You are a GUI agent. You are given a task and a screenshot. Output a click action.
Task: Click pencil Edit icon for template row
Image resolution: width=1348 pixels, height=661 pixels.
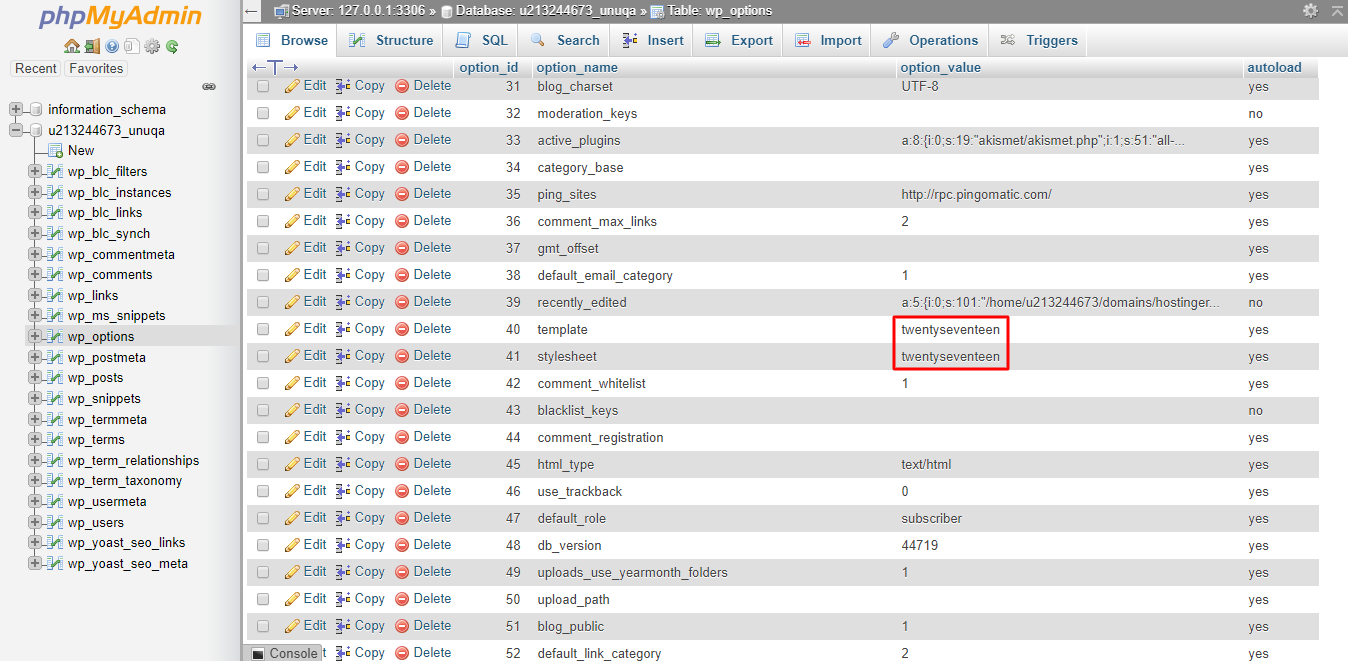[292, 329]
